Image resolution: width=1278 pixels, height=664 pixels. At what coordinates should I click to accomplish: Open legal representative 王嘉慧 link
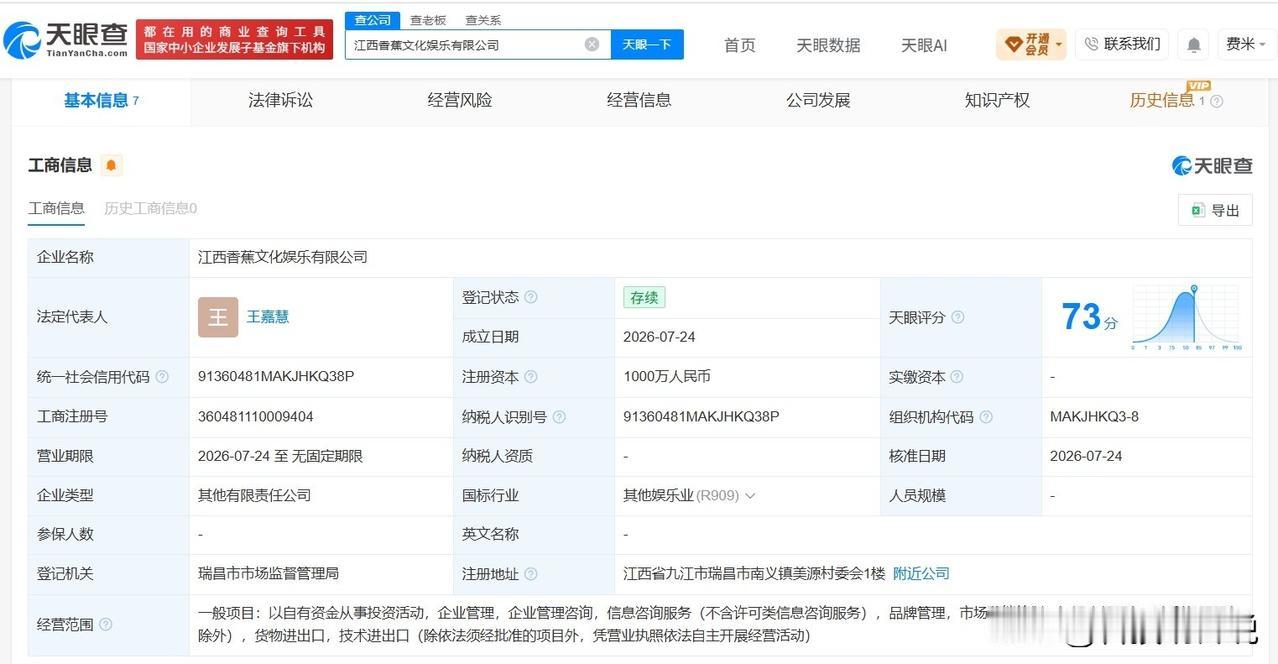click(x=268, y=317)
